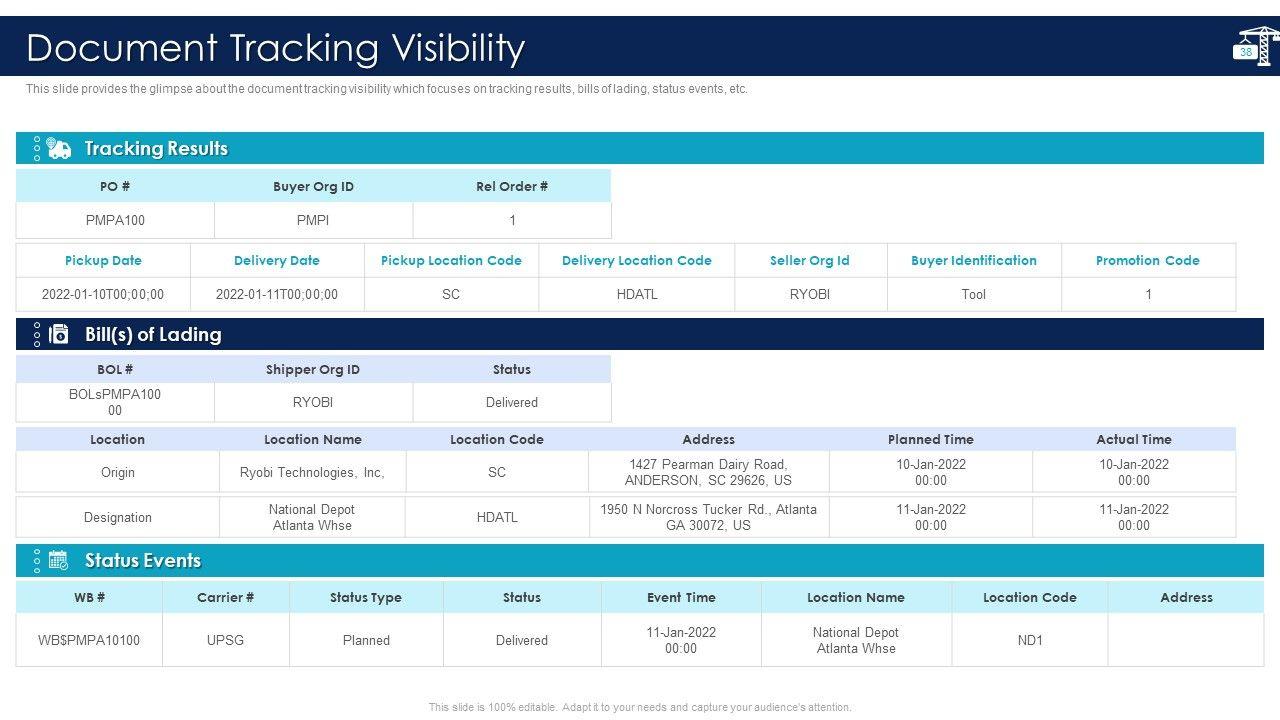Click the Pickup Date column header
This screenshot has width=1280, height=720.
click(103, 261)
